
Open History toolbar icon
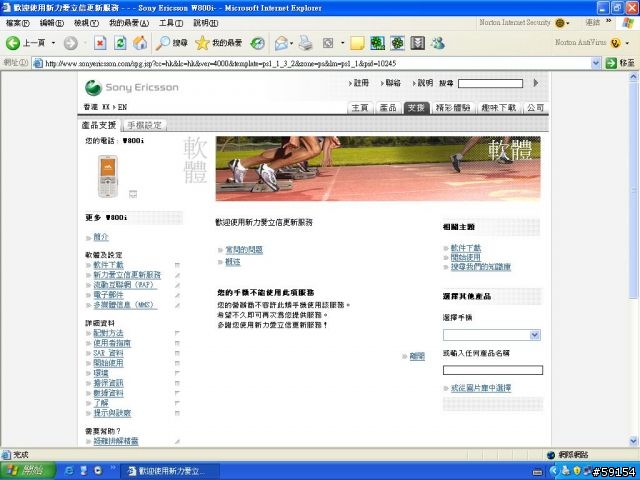pos(257,43)
